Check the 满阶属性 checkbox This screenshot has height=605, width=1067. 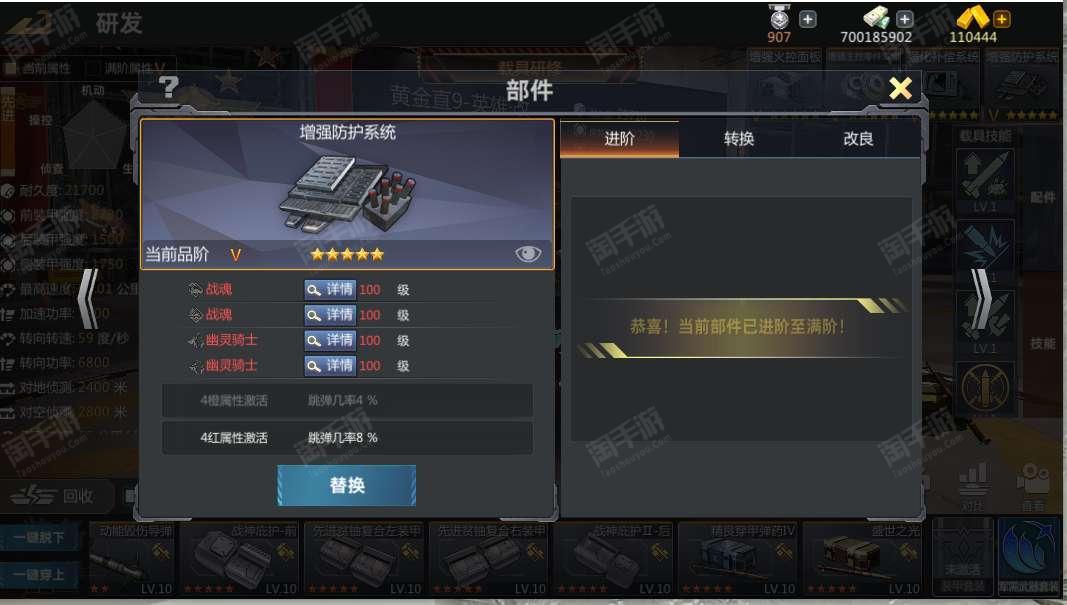coord(93,69)
